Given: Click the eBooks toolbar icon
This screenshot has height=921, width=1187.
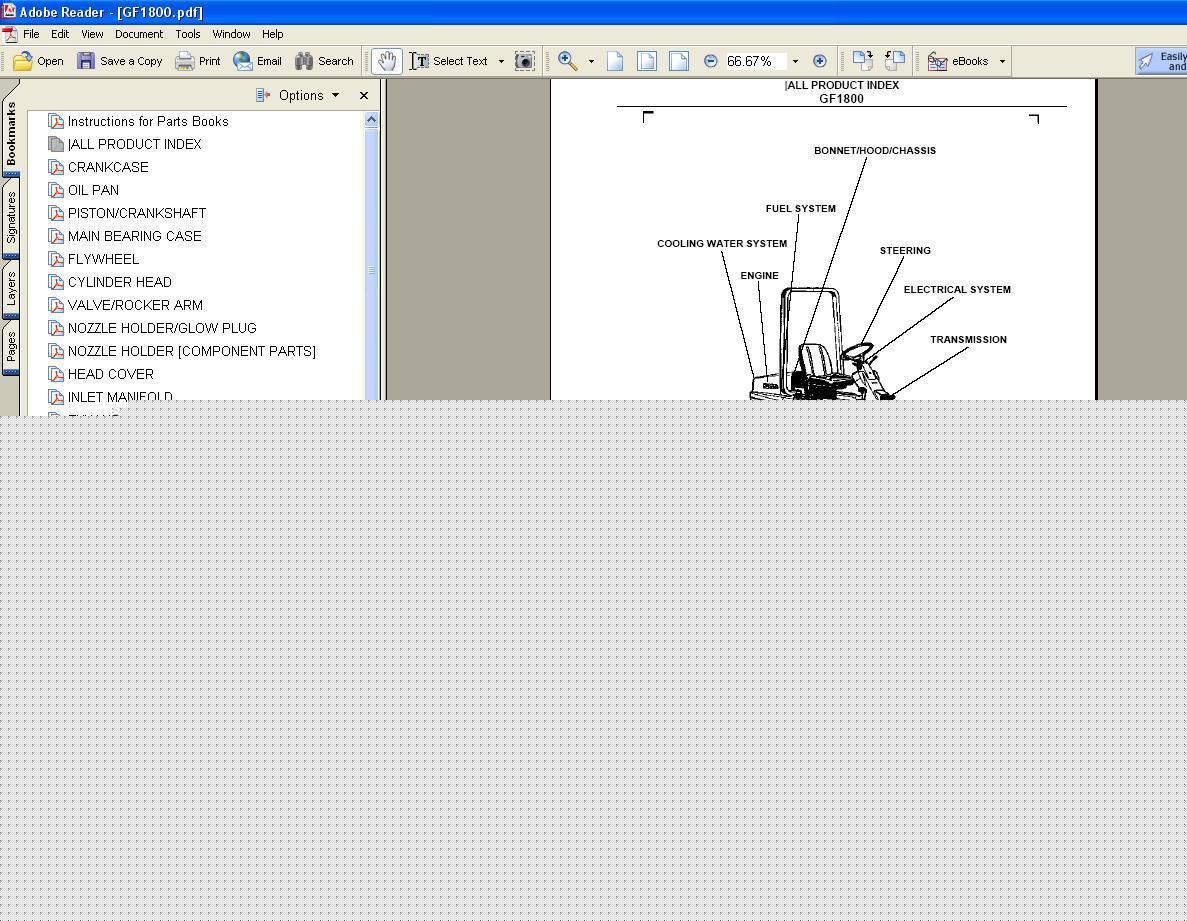Looking at the screenshot, I should [x=938, y=61].
